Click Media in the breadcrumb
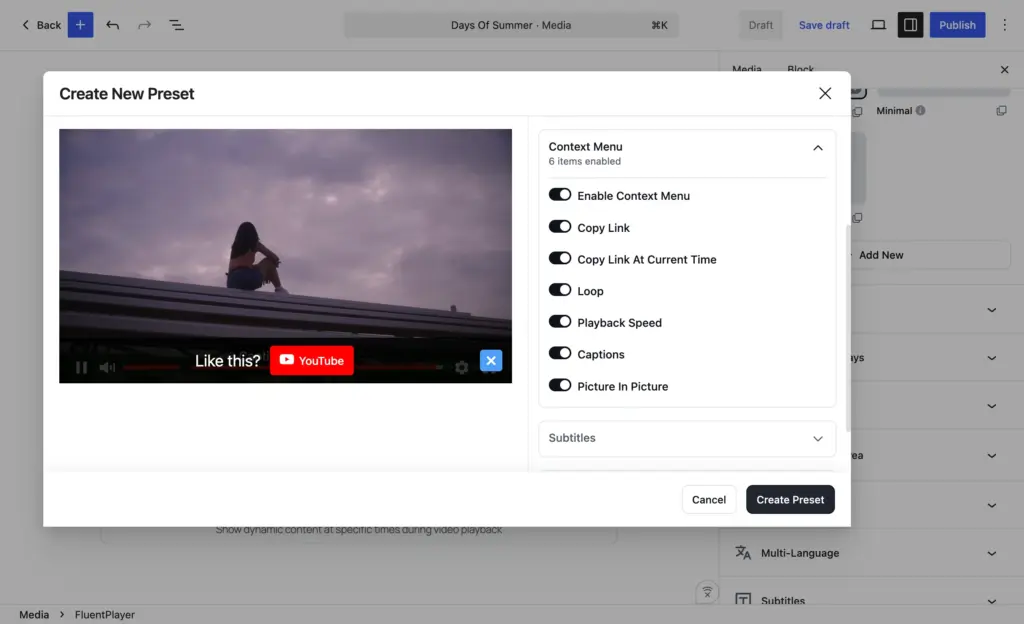Viewport: 1024px width, 624px height. [34, 614]
